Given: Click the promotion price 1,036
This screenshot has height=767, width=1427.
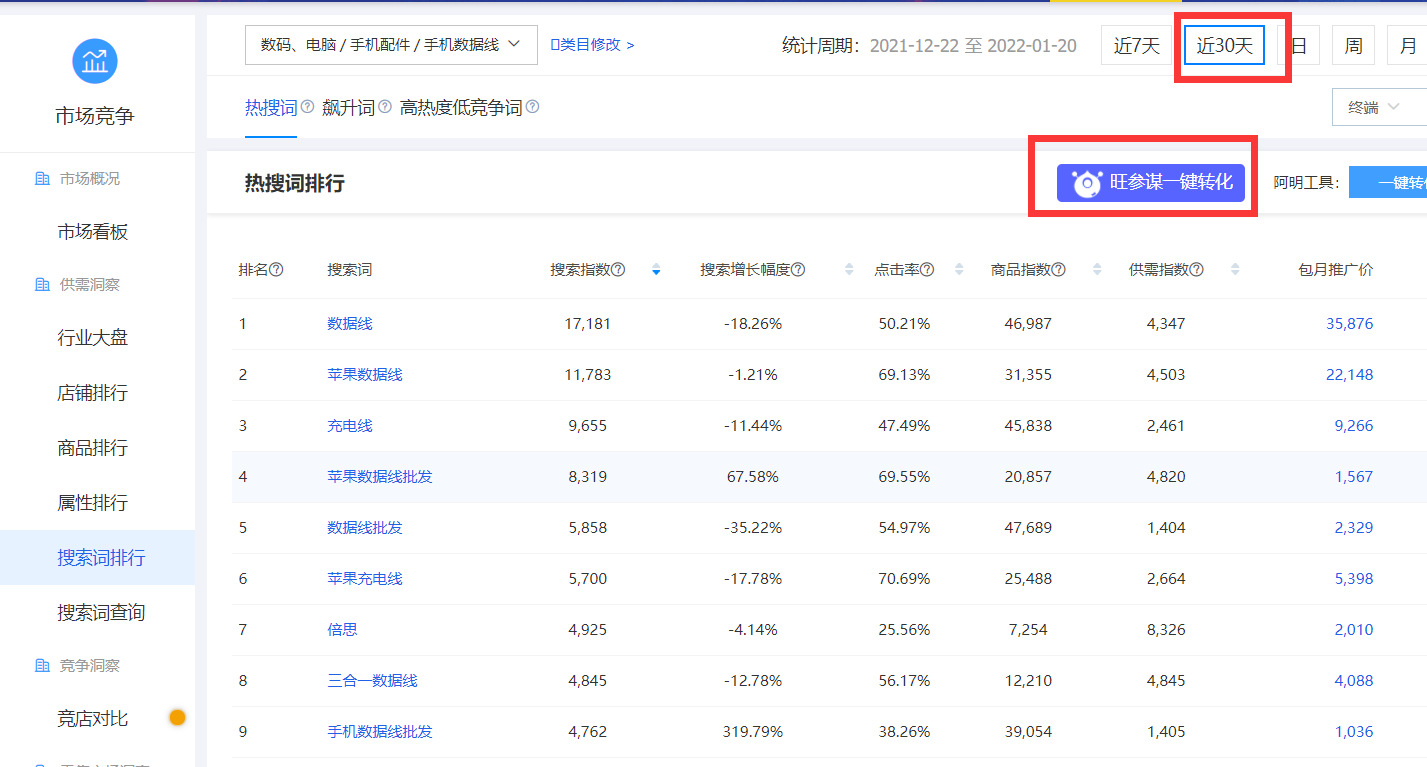Looking at the screenshot, I should point(1354,732).
